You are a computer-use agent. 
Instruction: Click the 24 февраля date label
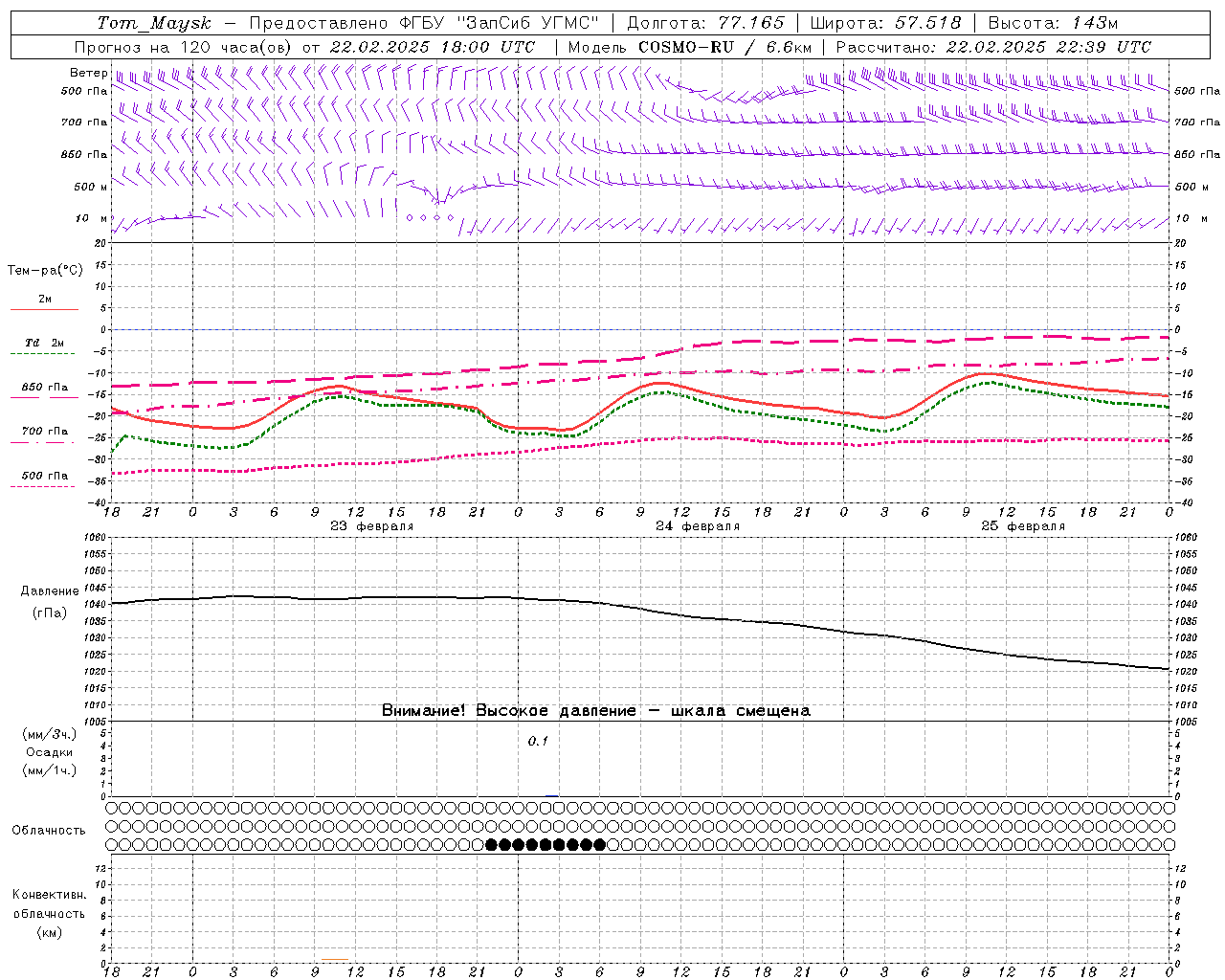tap(698, 526)
